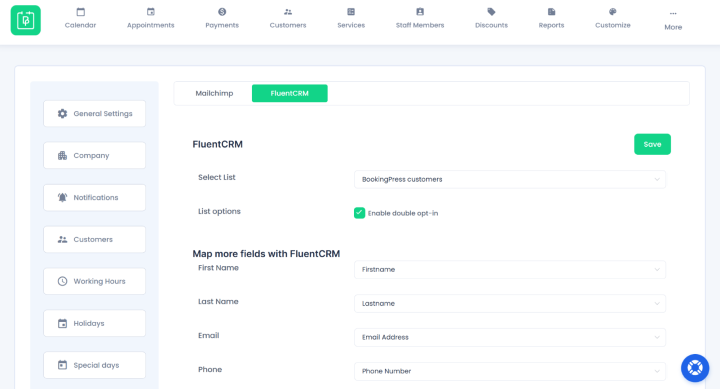Open the Payments dollar icon
This screenshot has width=720, height=389.
pyautogui.click(x=222, y=11)
